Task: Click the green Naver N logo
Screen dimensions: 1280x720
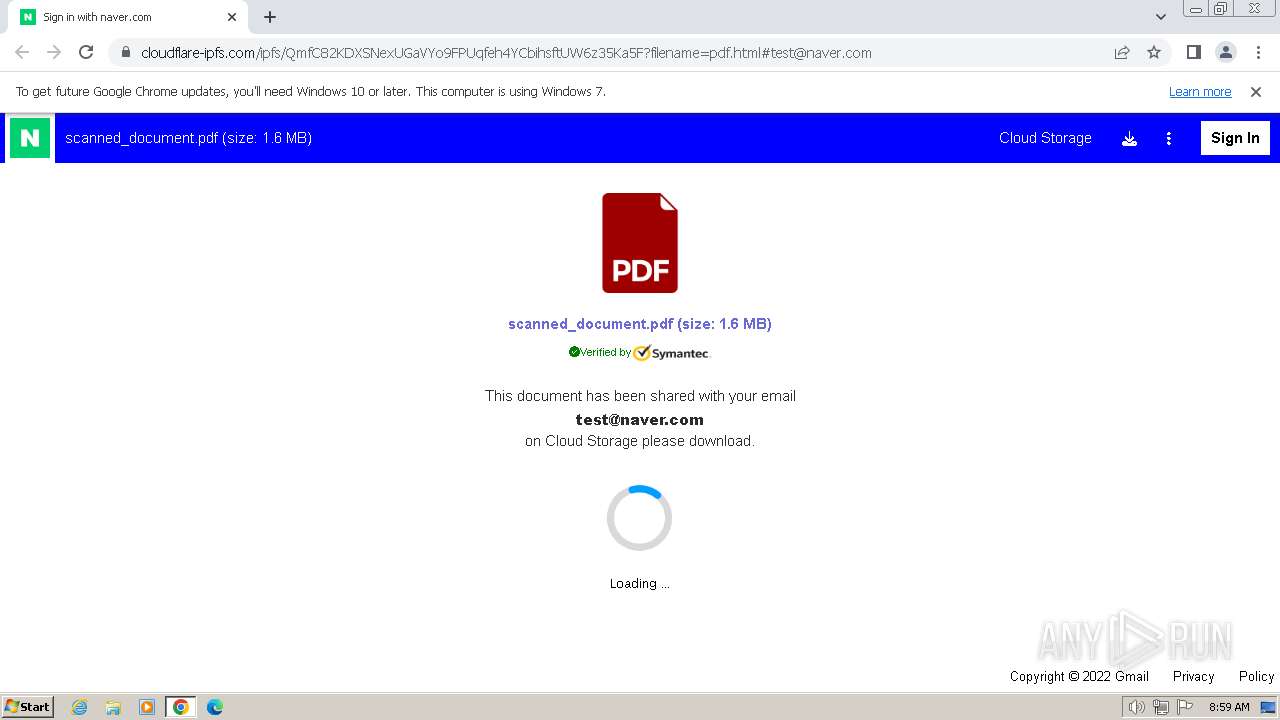Action: tap(30, 138)
